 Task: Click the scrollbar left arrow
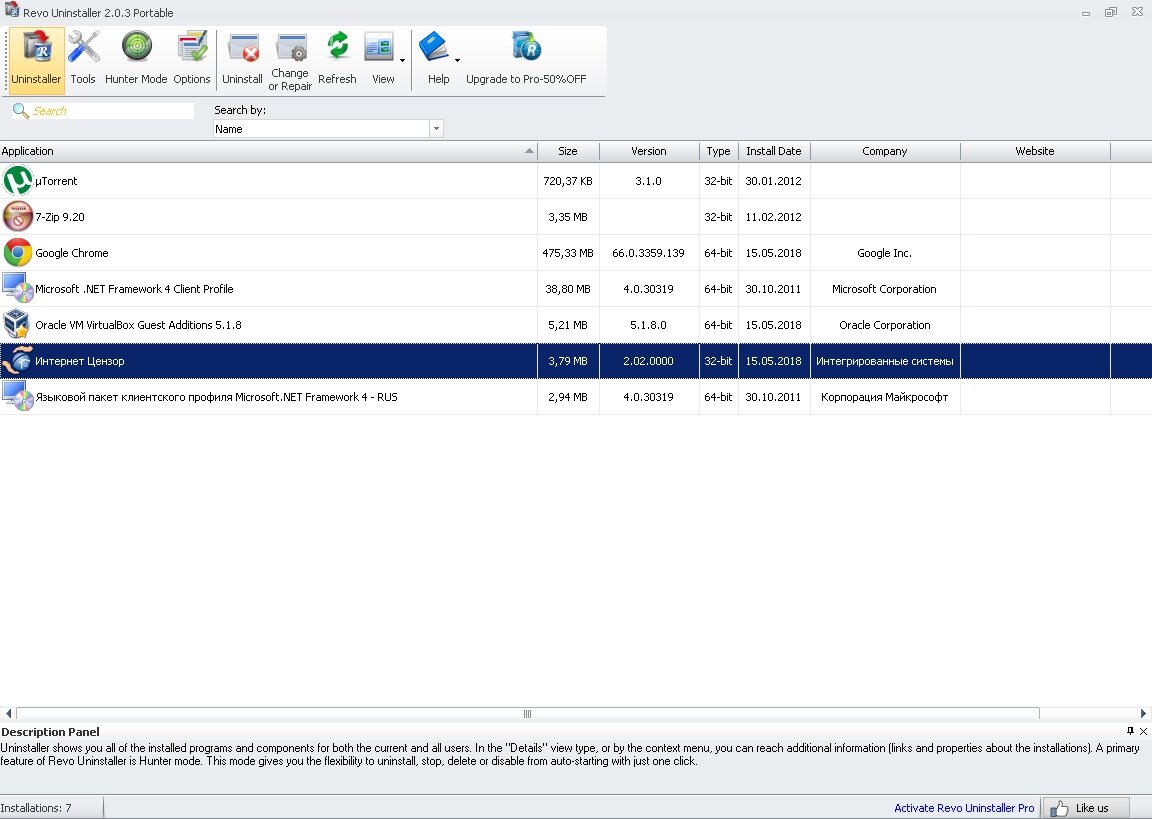coord(8,713)
